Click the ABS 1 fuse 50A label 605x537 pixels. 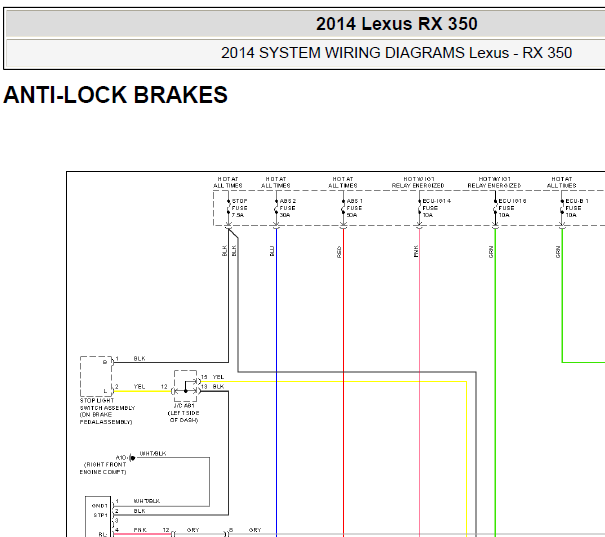(x=354, y=208)
